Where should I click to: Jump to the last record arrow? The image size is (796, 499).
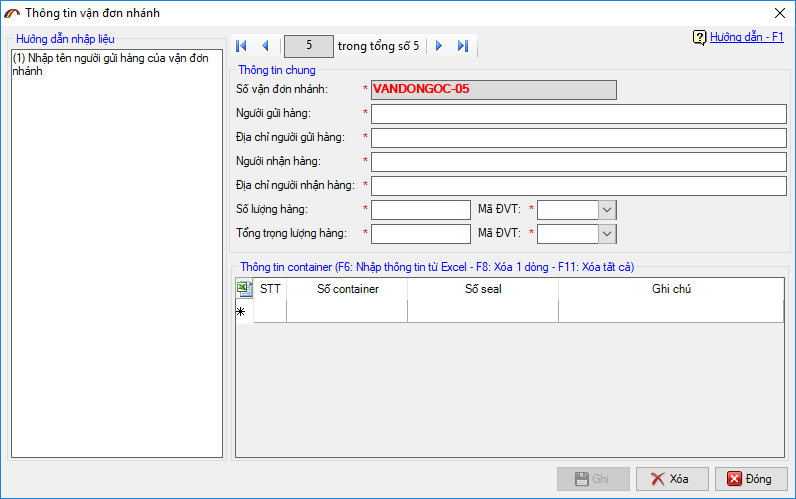[x=462, y=46]
